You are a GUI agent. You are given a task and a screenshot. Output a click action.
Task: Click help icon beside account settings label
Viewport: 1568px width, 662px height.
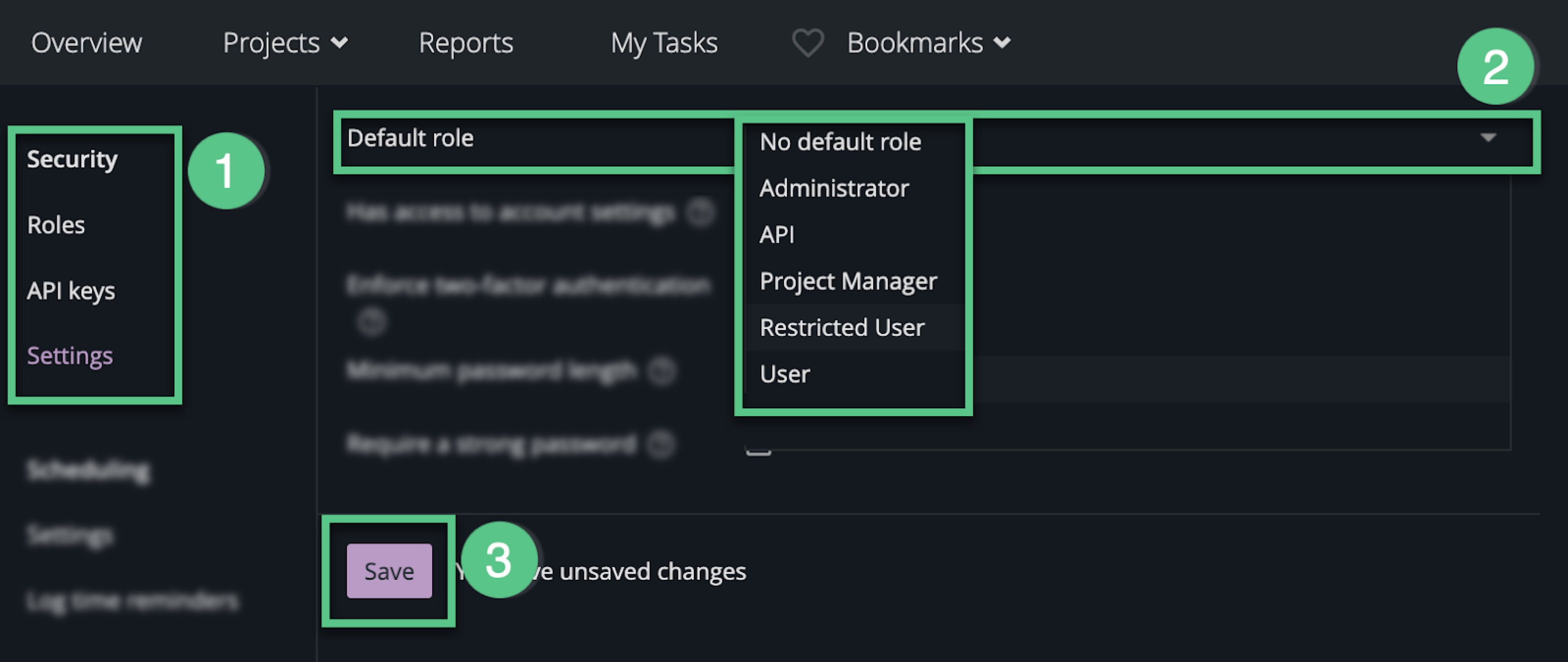[700, 213]
